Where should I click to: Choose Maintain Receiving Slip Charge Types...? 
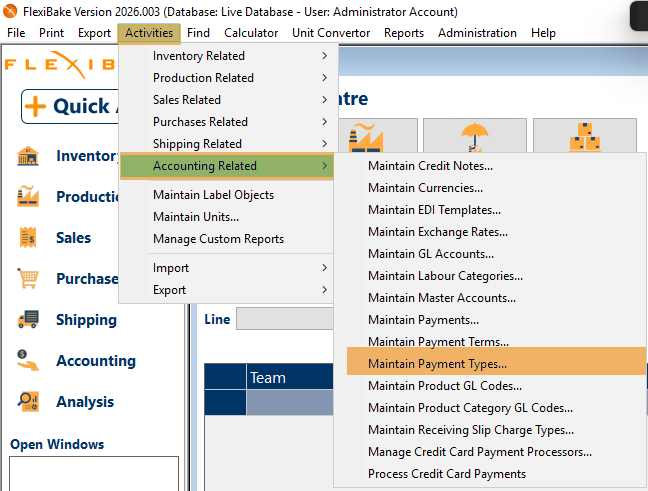coord(490,430)
